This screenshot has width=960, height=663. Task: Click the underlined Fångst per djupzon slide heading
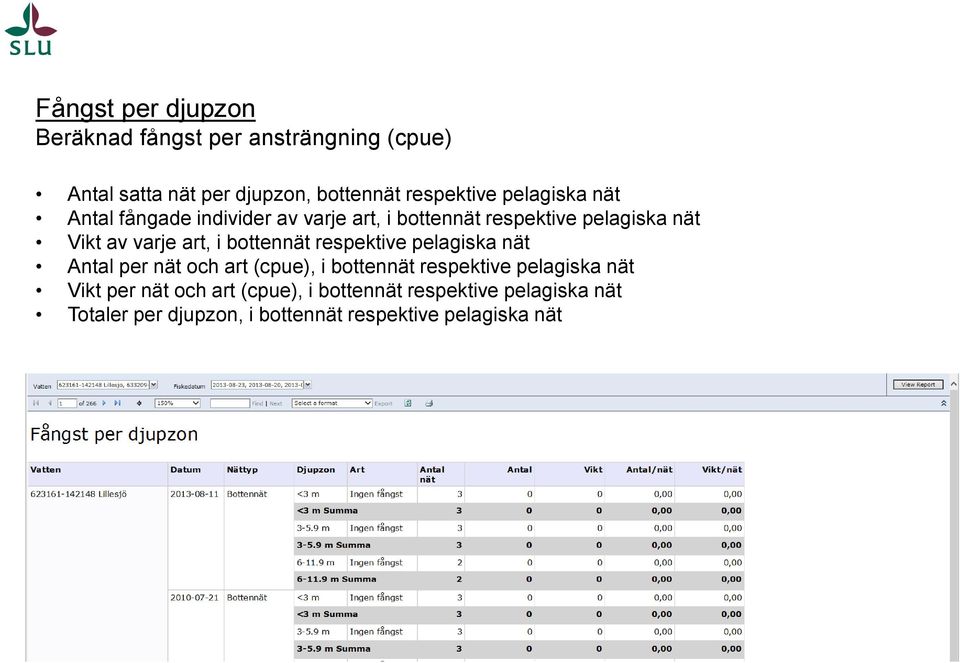145,108
